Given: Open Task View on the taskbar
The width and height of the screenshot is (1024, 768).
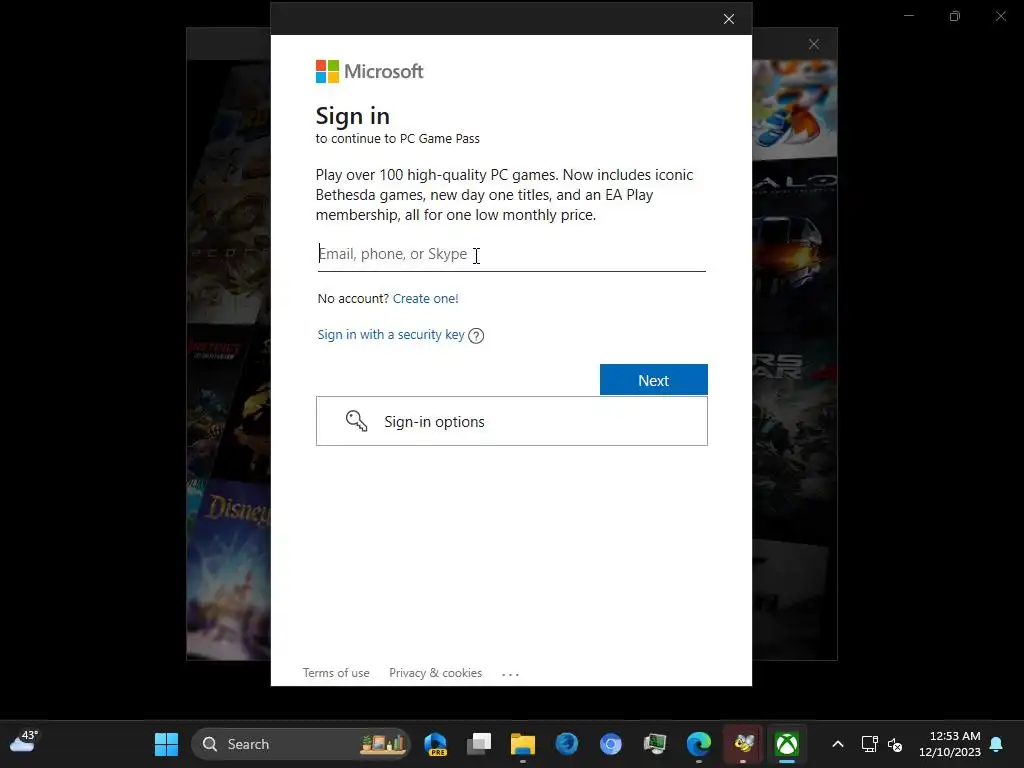Looking at the screenshot, I should click(x=479, y=744).
